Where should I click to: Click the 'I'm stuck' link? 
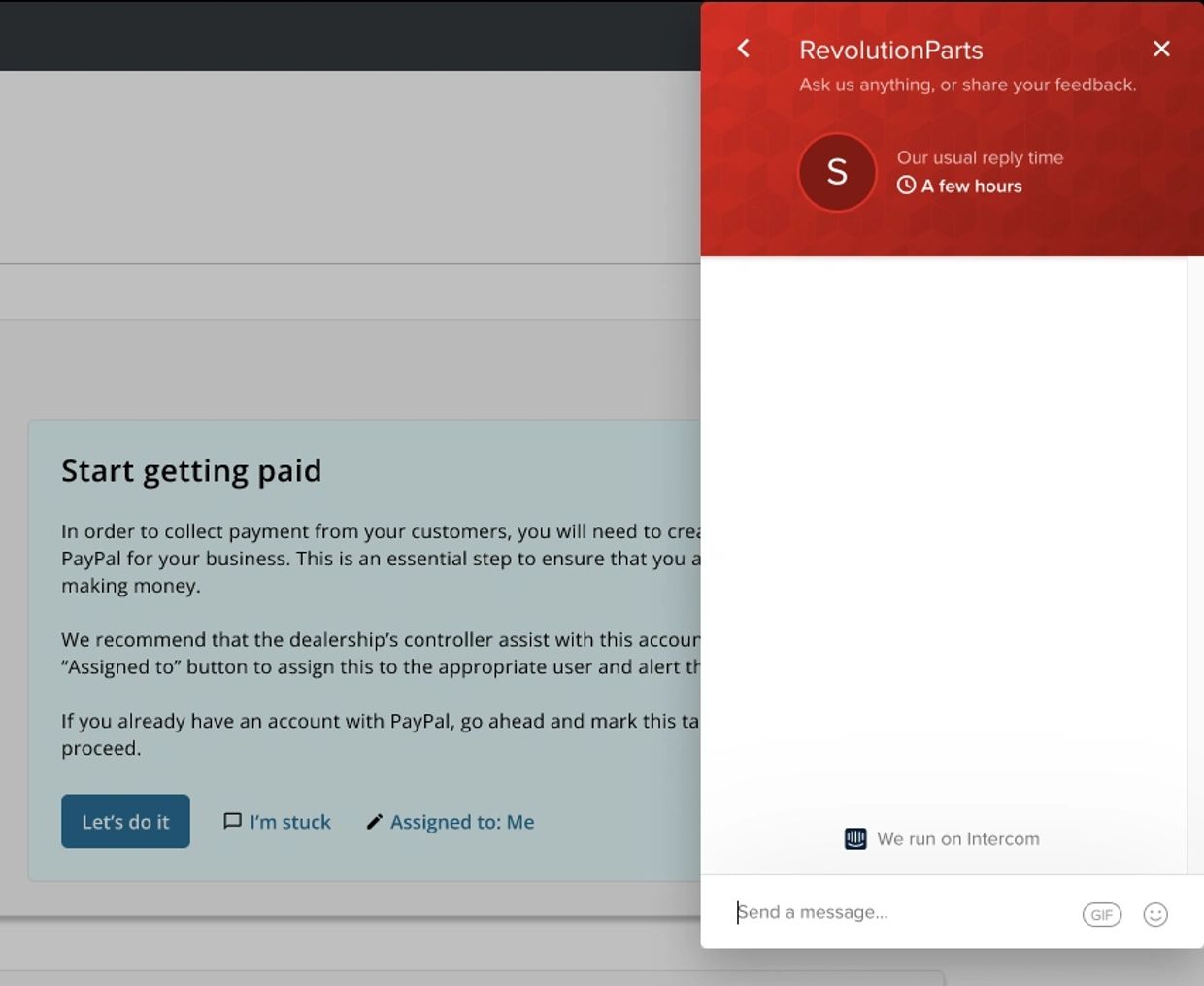pos(289,822)
